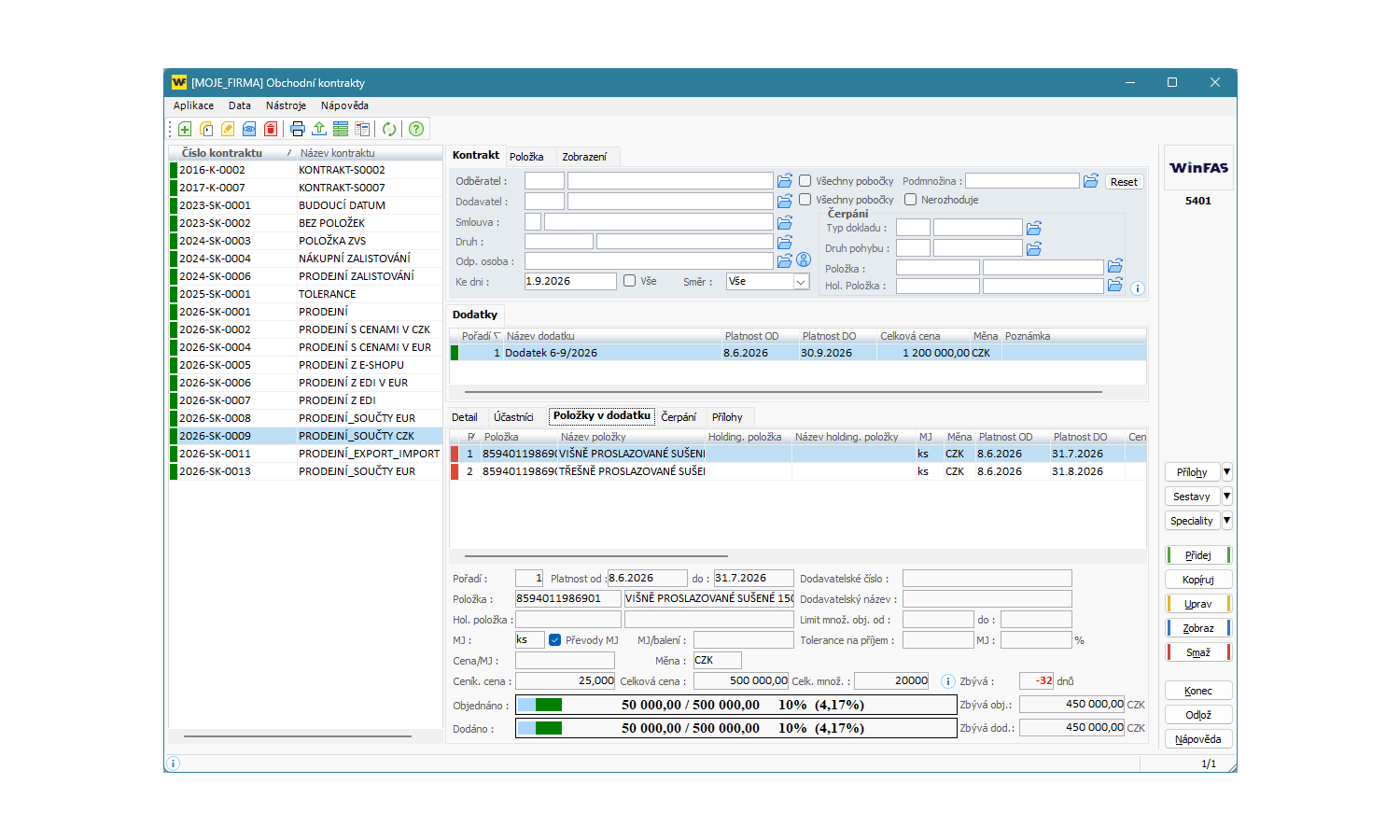Image resolution: width=1400 pixels, height=840 pixels.
Task: Expand the Sestavy dropdown arrow
Action: pyautogui.click(x=1227, y=497)
